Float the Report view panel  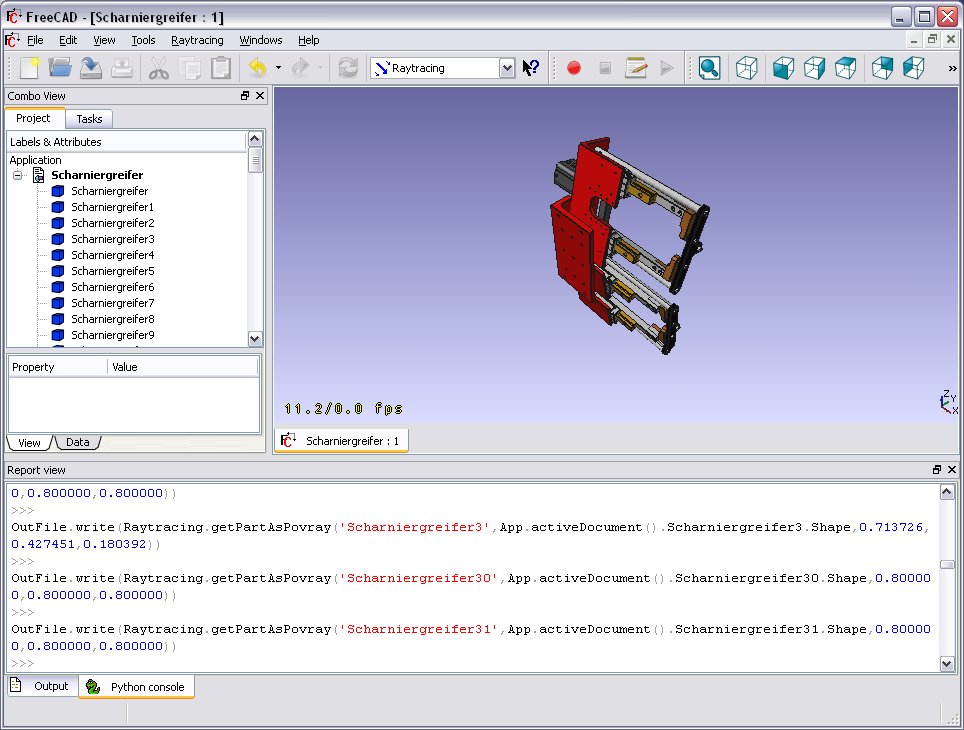tap(936, 470)
